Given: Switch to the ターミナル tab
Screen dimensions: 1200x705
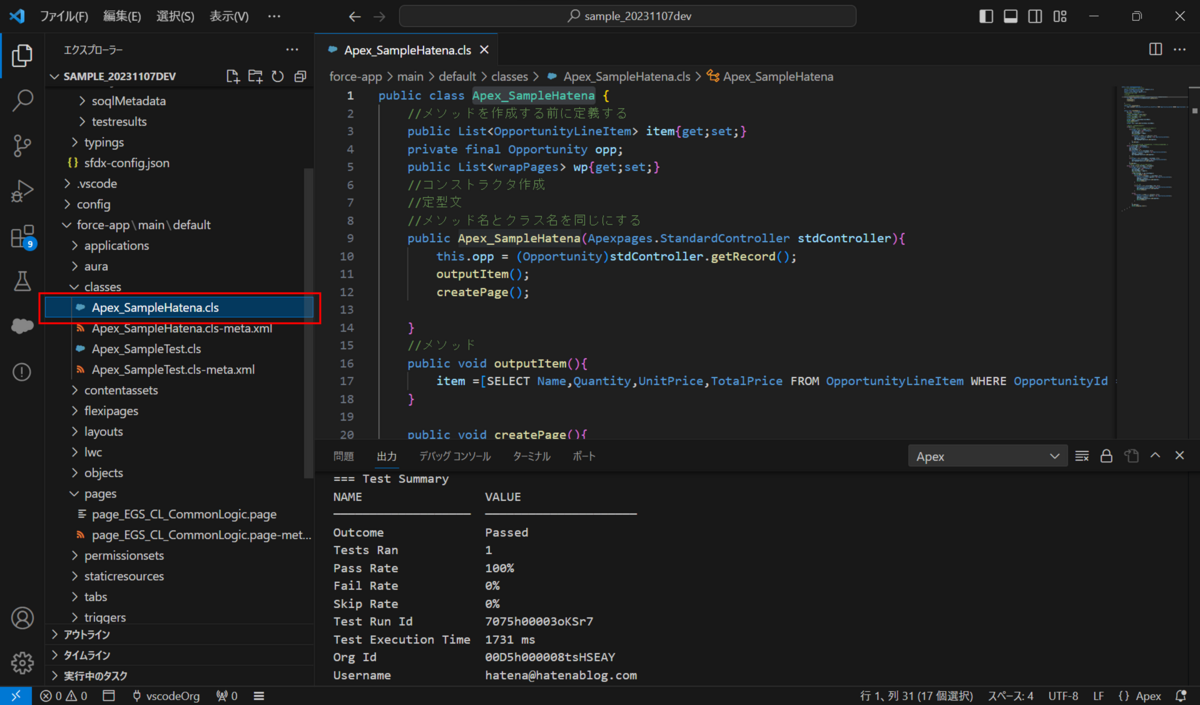Looking at the screenshot, I should pyautogui.click(x=531, y=456).
